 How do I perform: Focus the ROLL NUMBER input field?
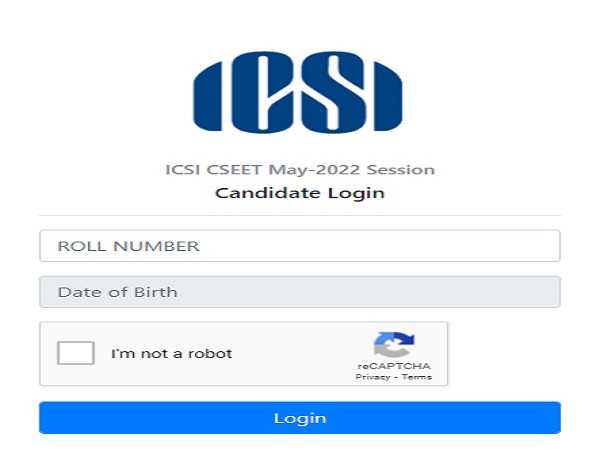click(x=299, y=246)
